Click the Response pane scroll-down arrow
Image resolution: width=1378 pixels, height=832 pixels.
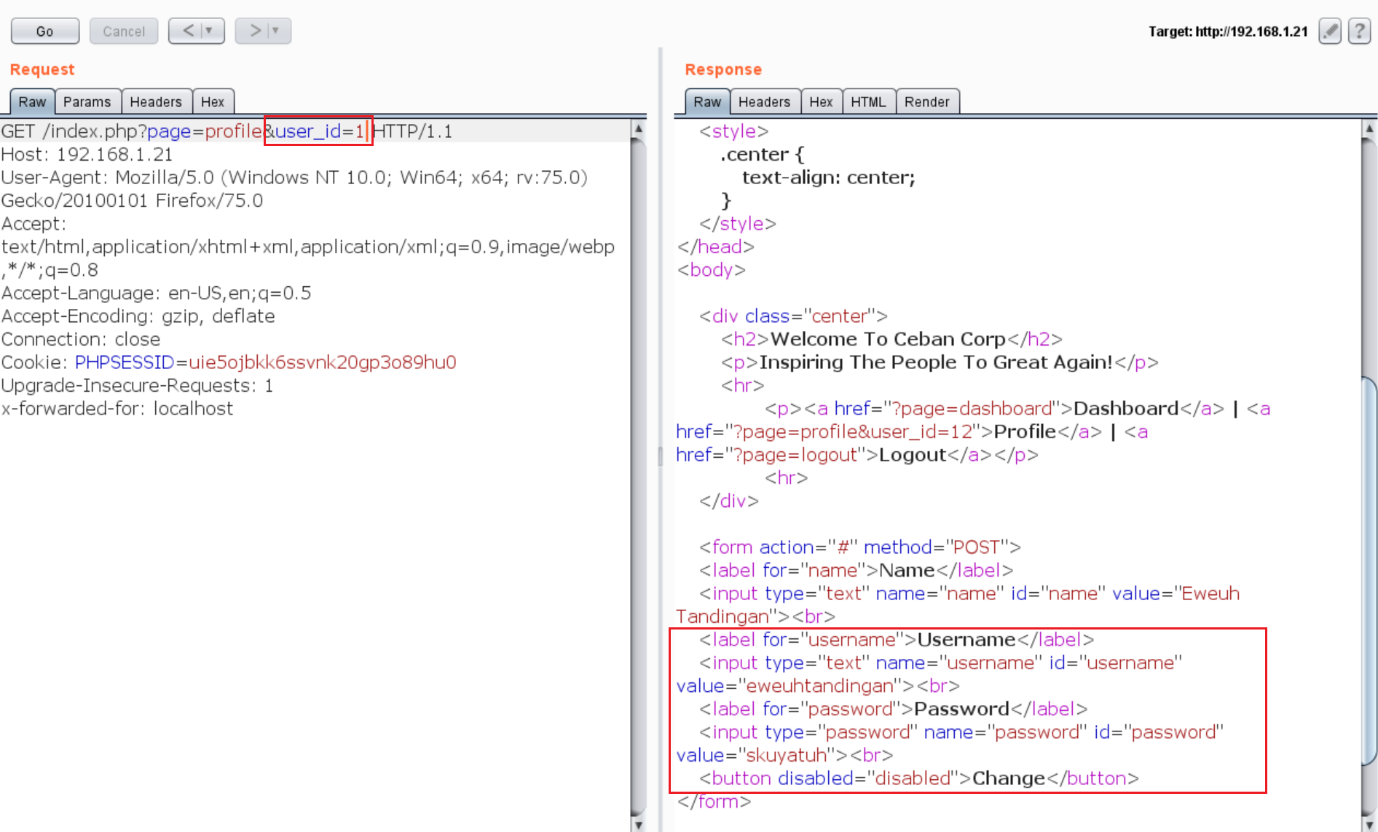click(x=1369, y=823)
